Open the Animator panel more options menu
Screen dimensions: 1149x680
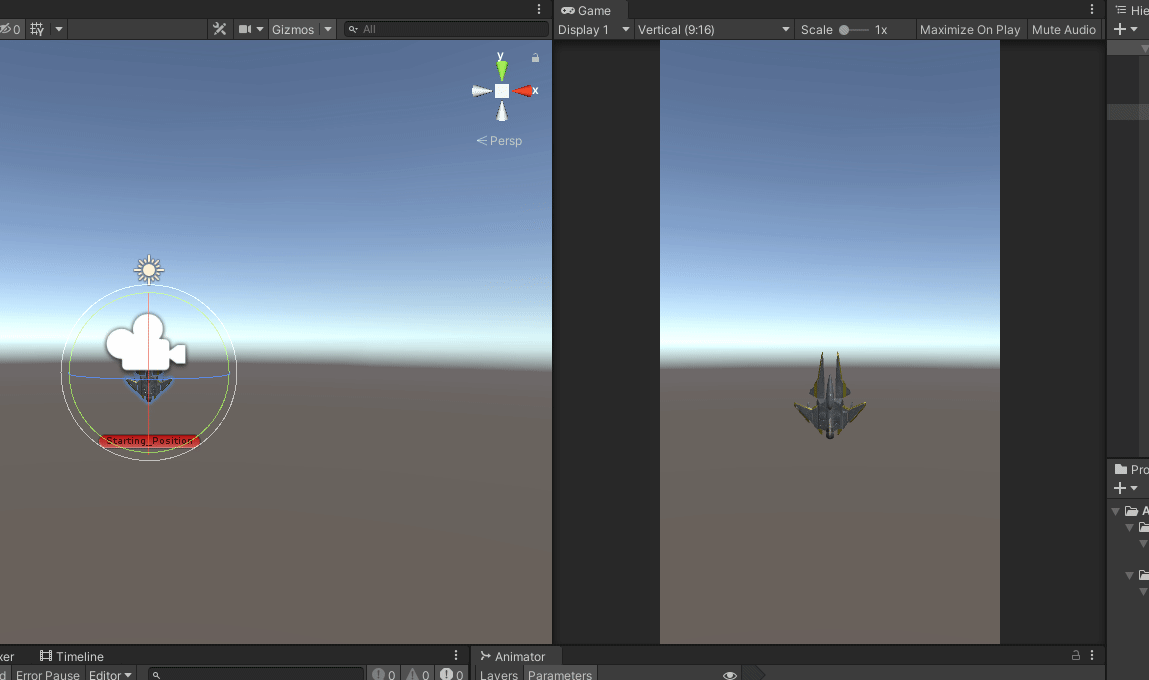[1092, 655]
